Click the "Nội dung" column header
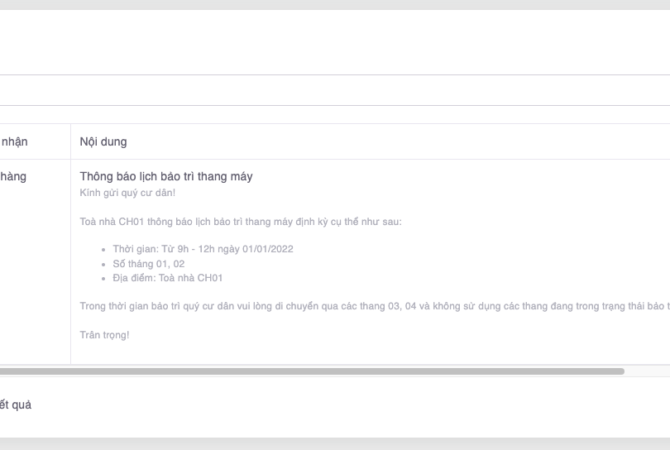Viewport: 670px width, 450px height. point(103,142)
